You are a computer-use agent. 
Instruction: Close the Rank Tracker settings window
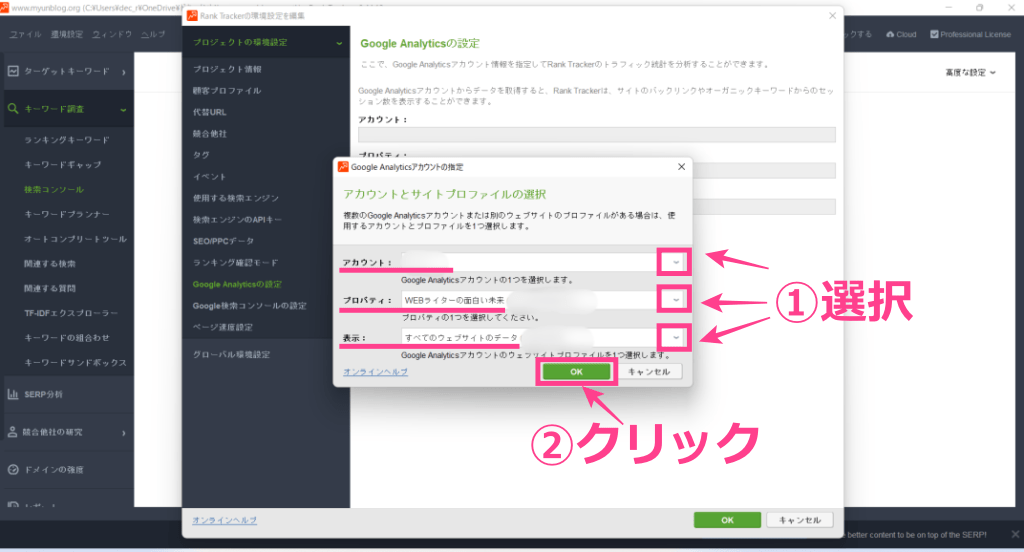tap(832, 16)
